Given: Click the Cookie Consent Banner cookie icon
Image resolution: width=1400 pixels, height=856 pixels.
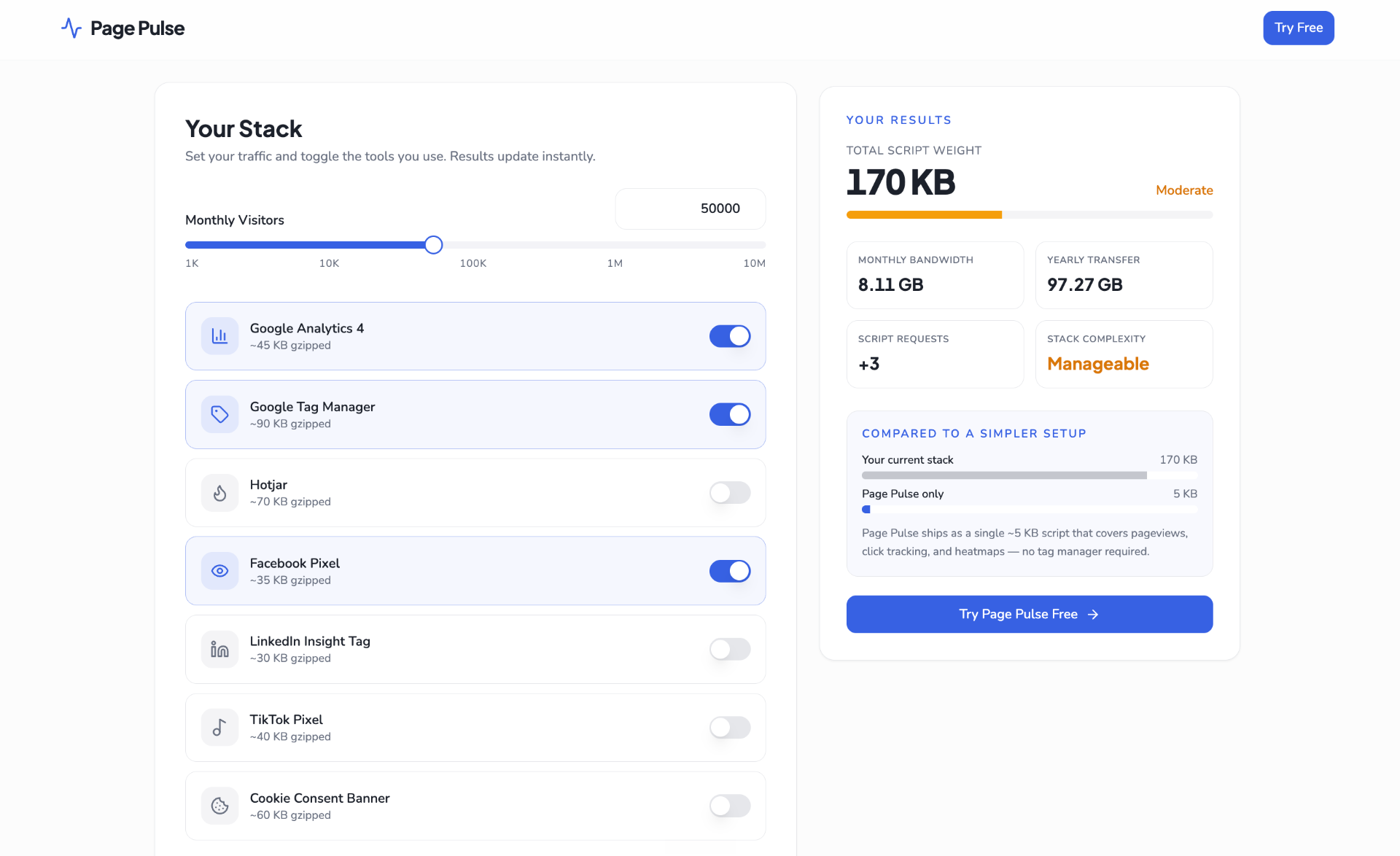Looking at the screenshot, I should tap(219, 806).
